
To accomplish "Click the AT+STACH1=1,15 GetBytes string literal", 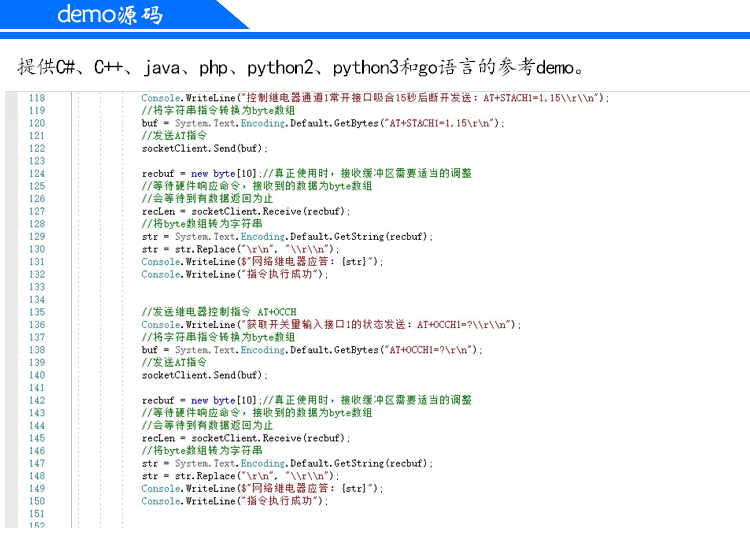I will tap(442, 123).
